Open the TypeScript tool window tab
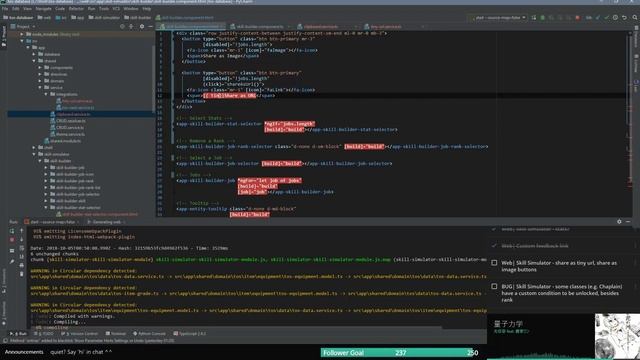Image resolution: width=640 pixels, height=360 pixels. (189, 333)
